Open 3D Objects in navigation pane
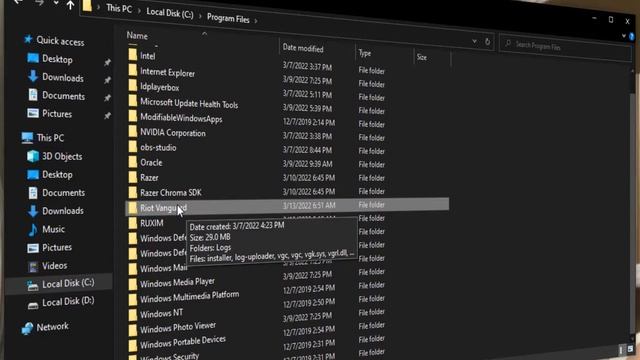The image size is (640, 360). 62,156
